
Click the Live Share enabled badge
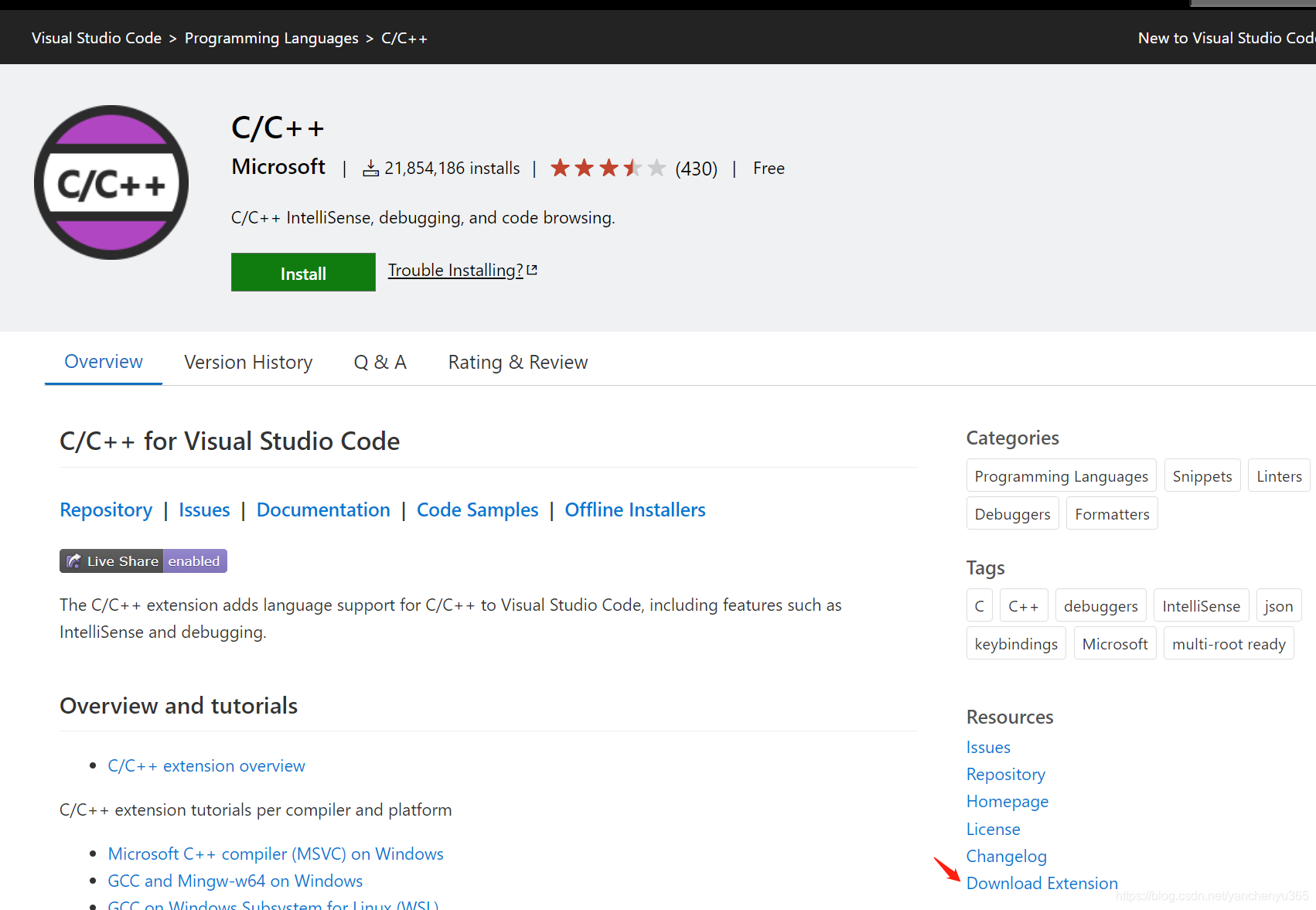click(x=143, y=561)
